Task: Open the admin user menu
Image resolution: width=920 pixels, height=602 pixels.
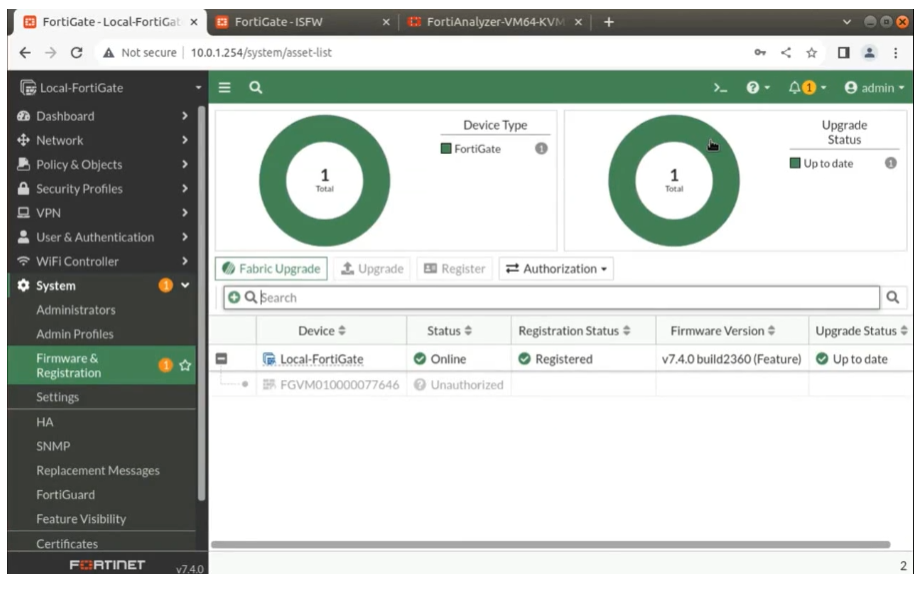Action: 874,87
